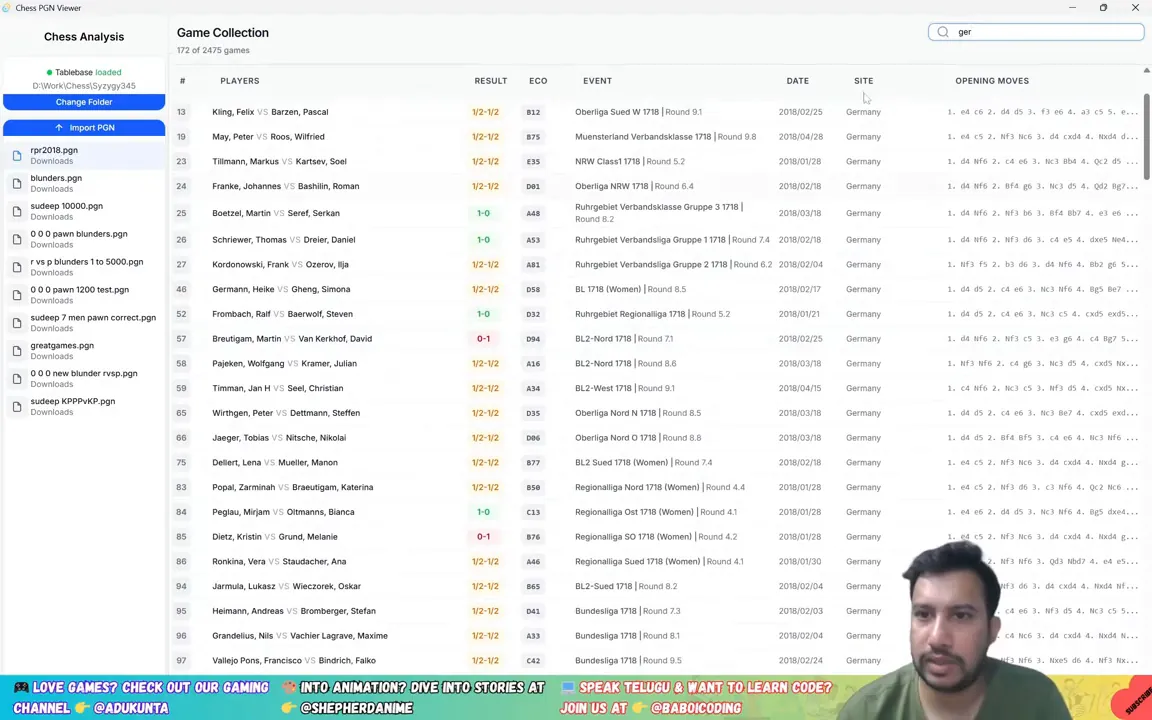Image resolution: width=1152 pixels, height=720 pixels.
Task: Click the 0-1 result of Breutigam vs Van Kerkhof
Action: click(483, 339)
